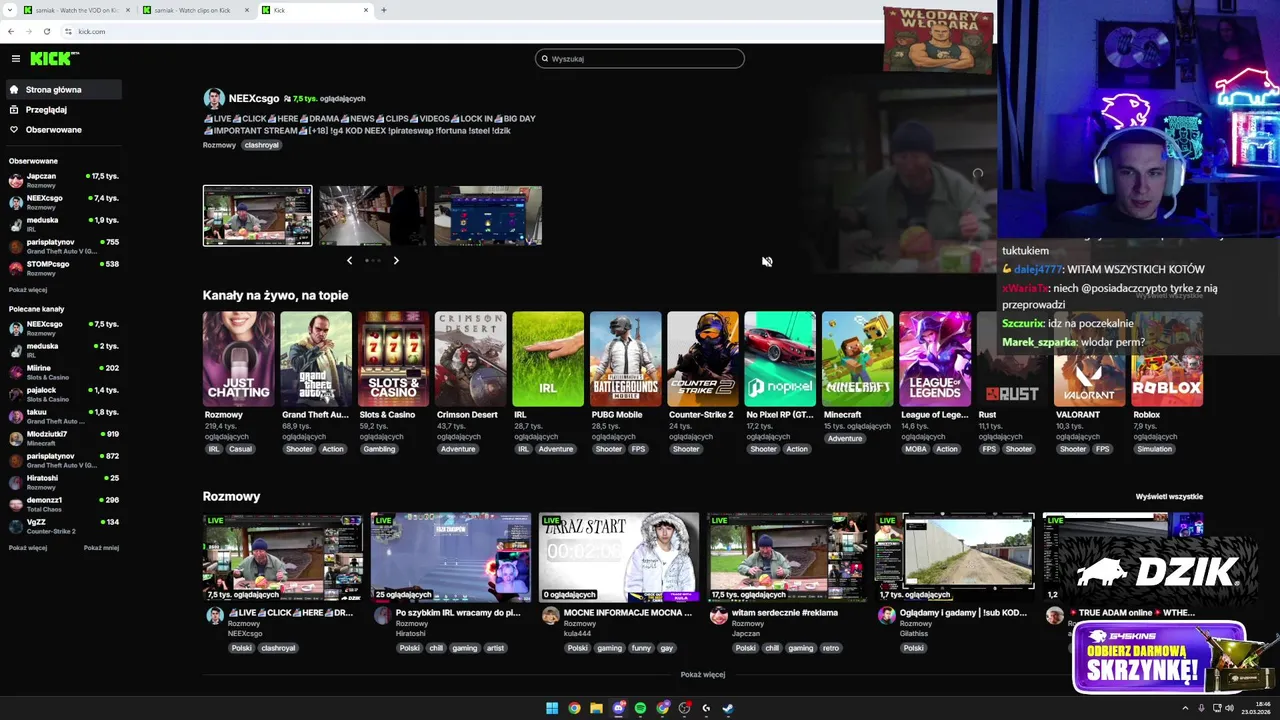Click kula444 avatar under the stream card

(x=551, y=615)
